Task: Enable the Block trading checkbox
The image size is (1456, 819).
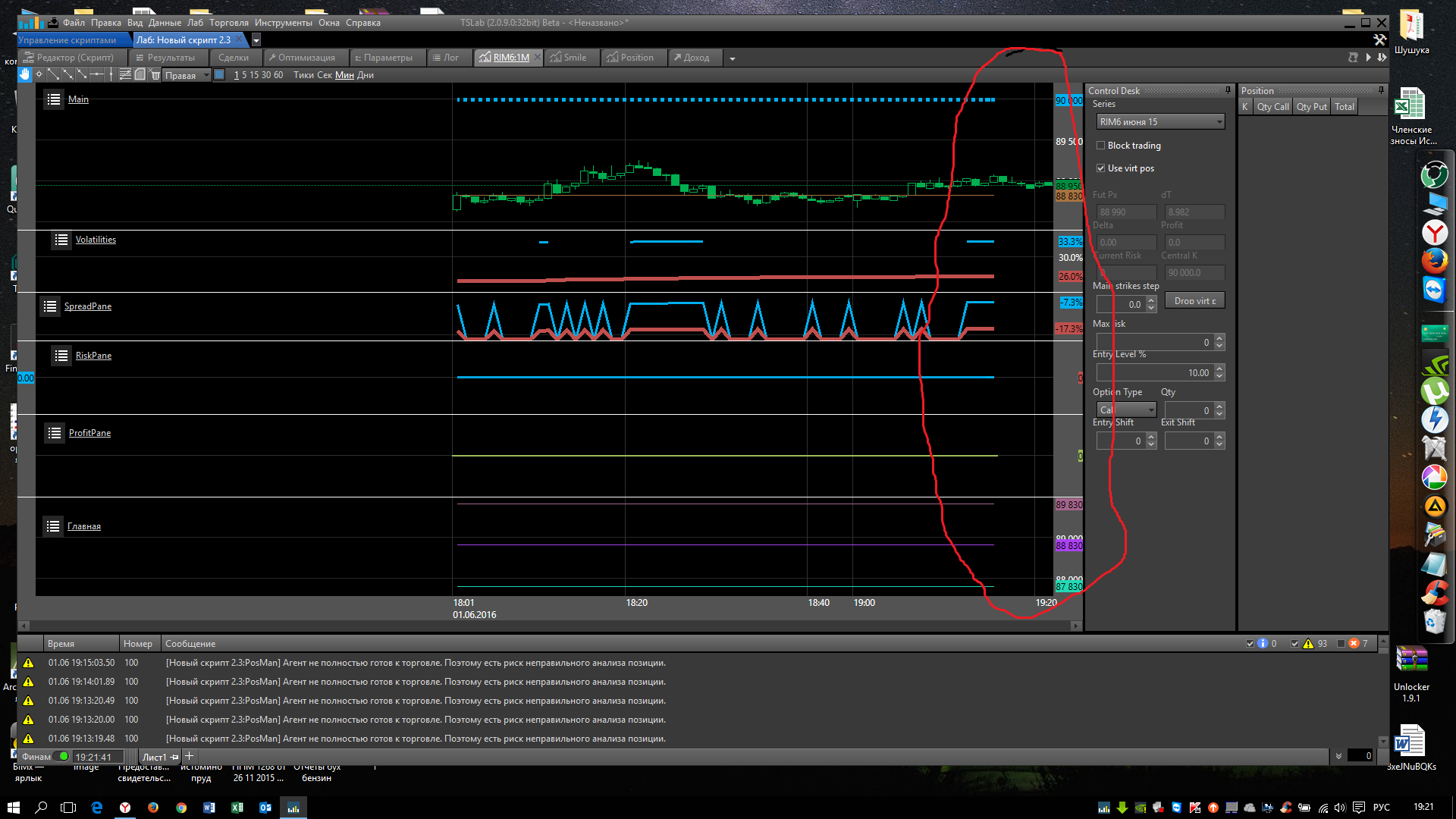Action: (x=1101, y=146)
